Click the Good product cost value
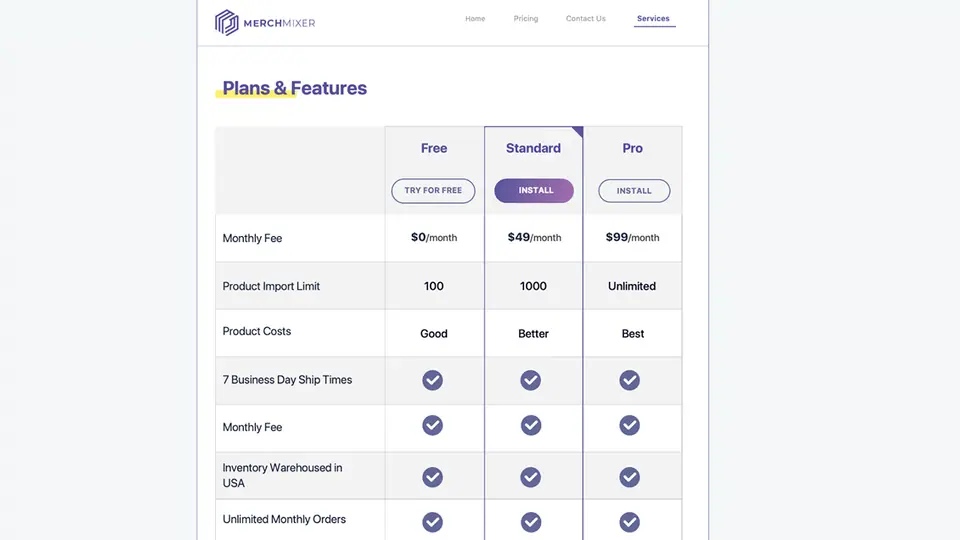Screen dimensions: 960x540 (434, 334)
